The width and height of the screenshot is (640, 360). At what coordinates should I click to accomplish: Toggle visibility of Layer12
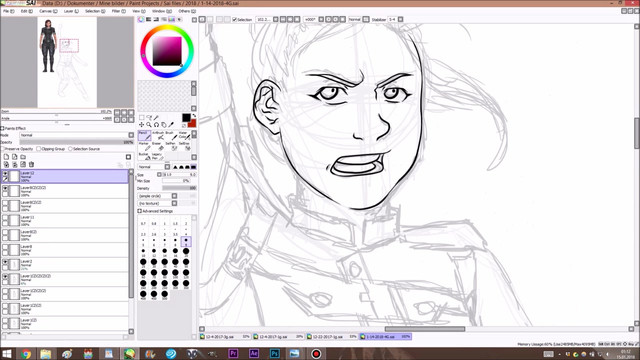click(5, 173)
